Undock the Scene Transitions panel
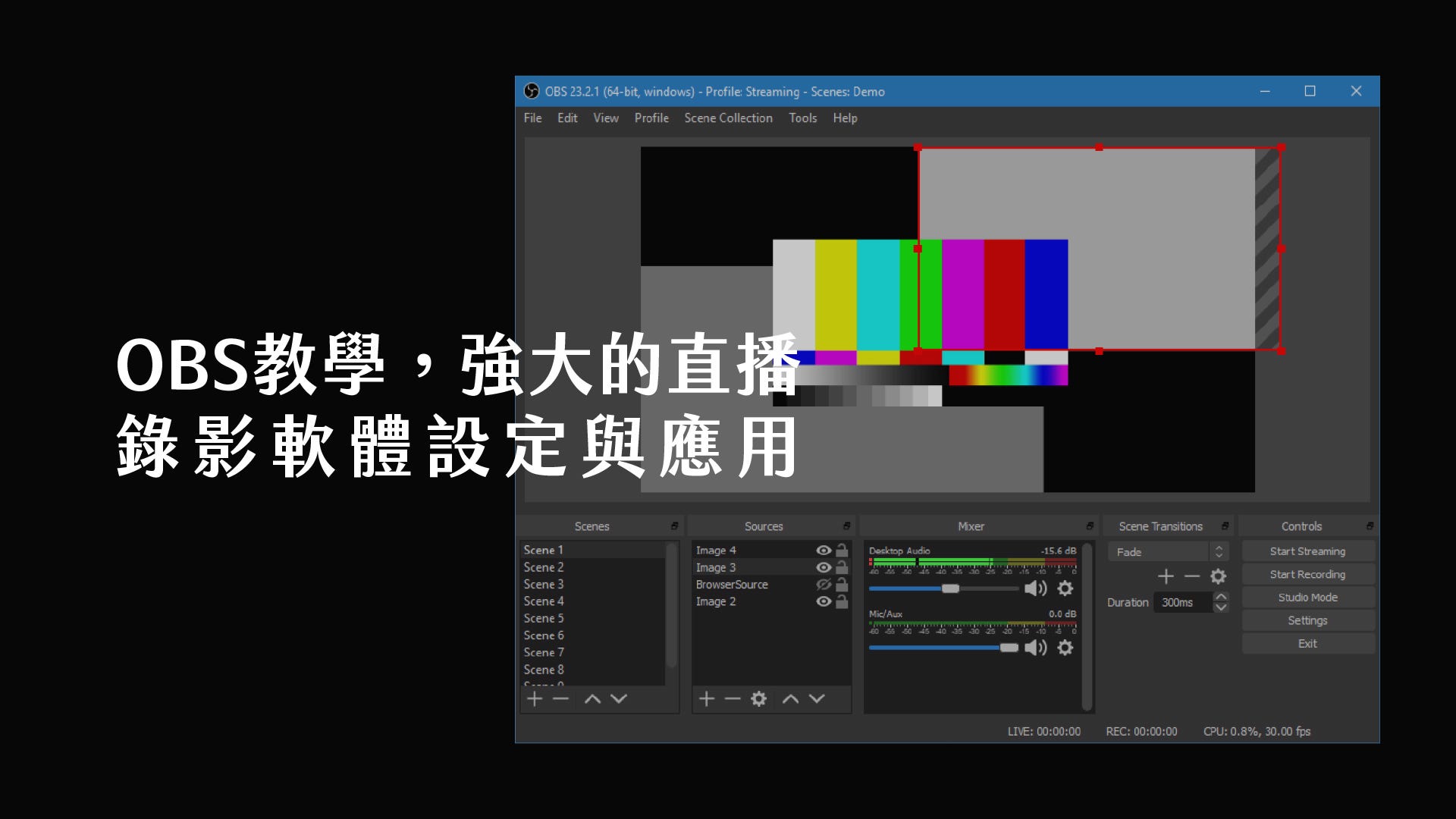This screenshot has height=819, width=1456. [1225, 526]
